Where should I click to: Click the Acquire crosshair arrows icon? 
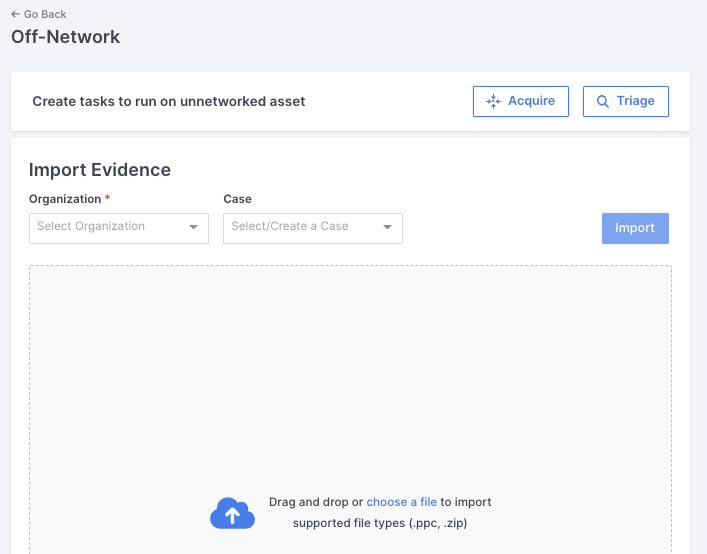(x=493, y=101)
